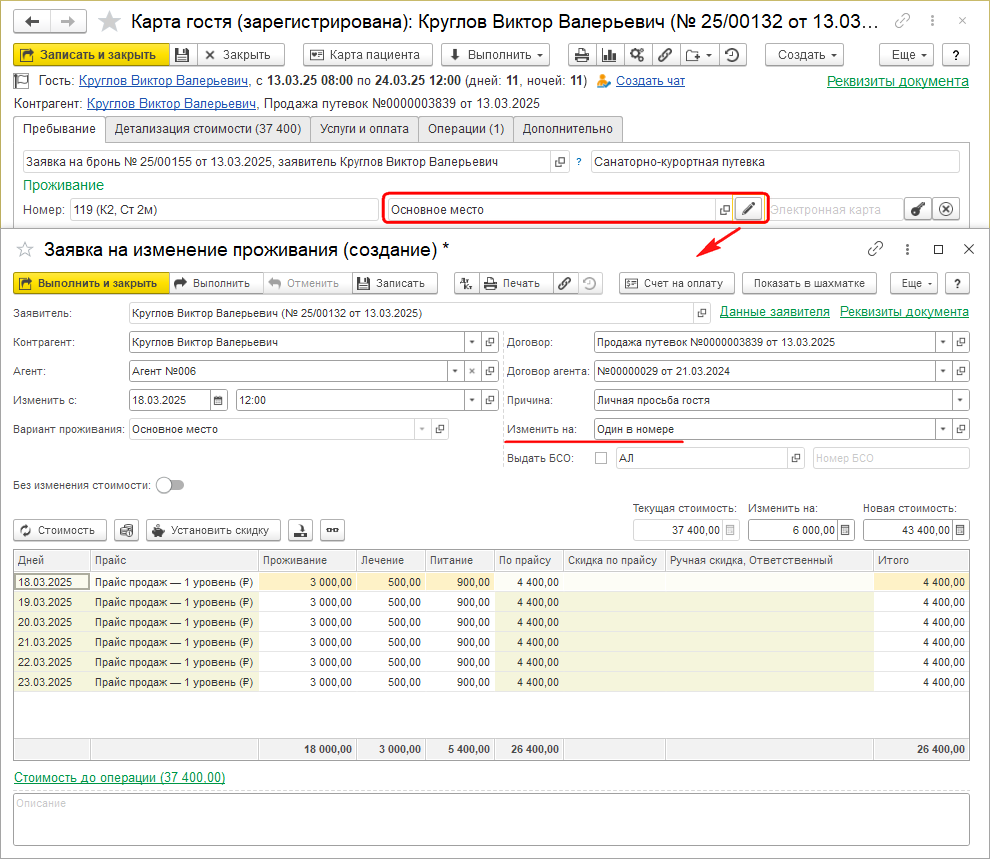This screenshot has width=990, height=859.
Task: Open the Детализация стоимости tab
Action: (x=207, y=129)
